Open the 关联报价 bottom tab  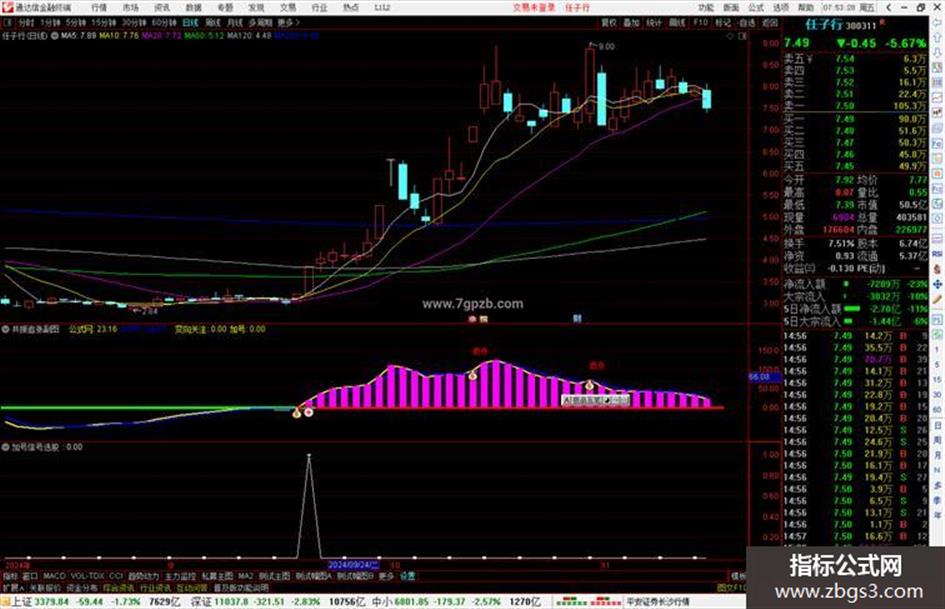(x=45, y=587)
